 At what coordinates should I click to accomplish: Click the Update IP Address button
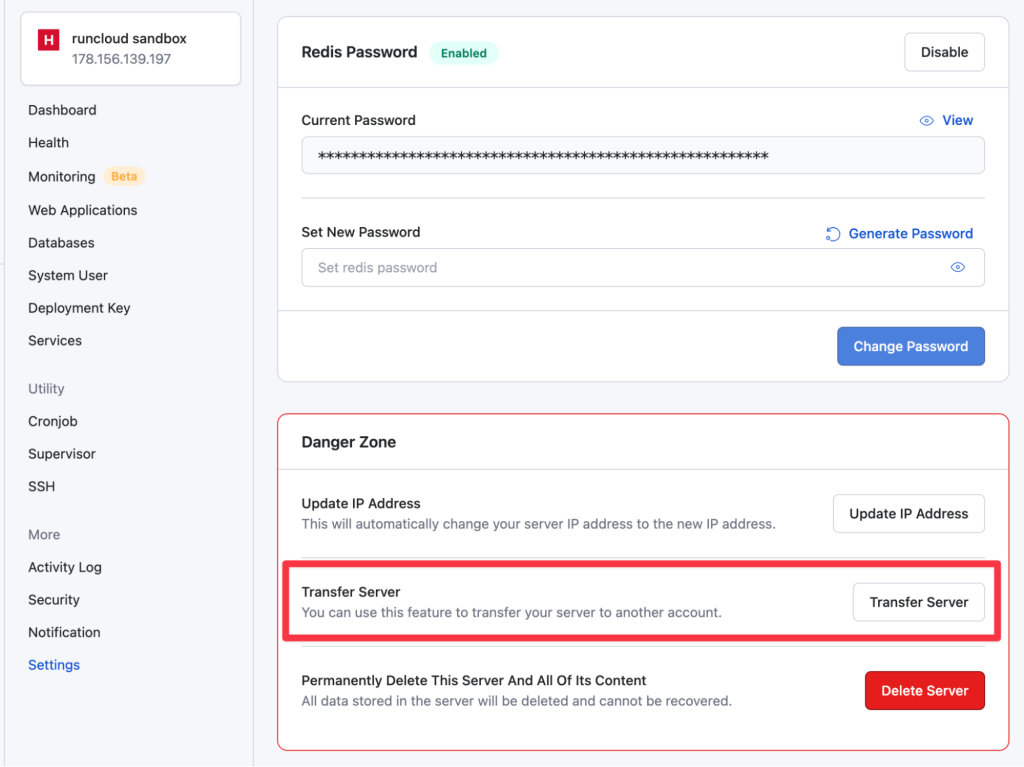point(908,514)
